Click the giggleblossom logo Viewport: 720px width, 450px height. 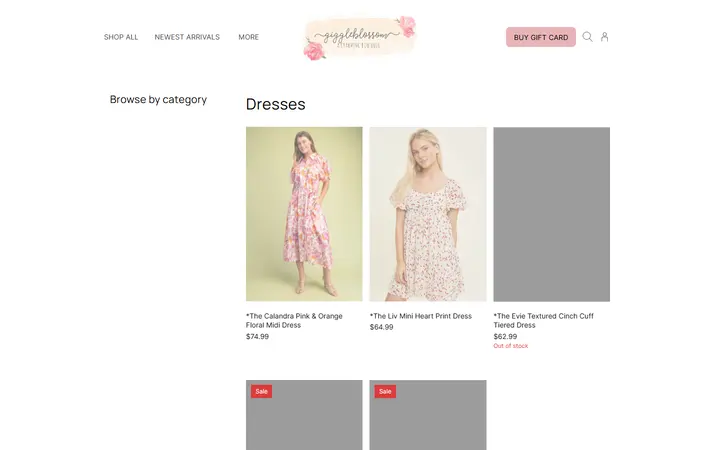tap(360, 38)
